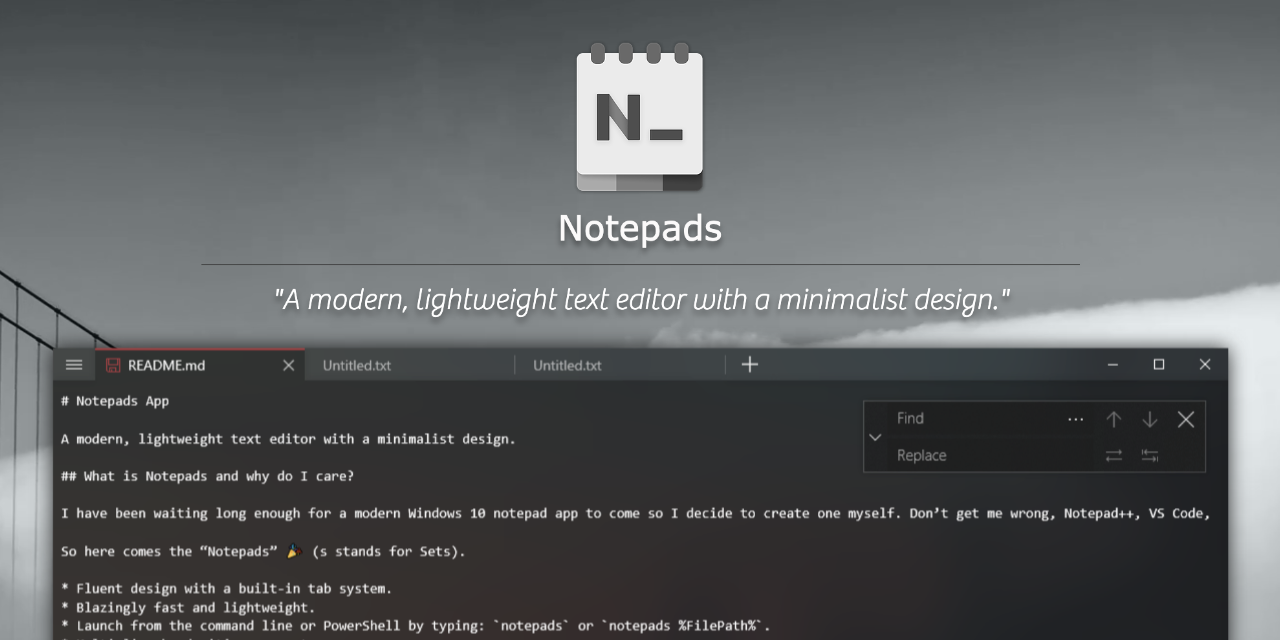Dismiss the Find and Replace panel
Image resolution: width=1280 pixels, height=640 pixels.
point(1186,419)
